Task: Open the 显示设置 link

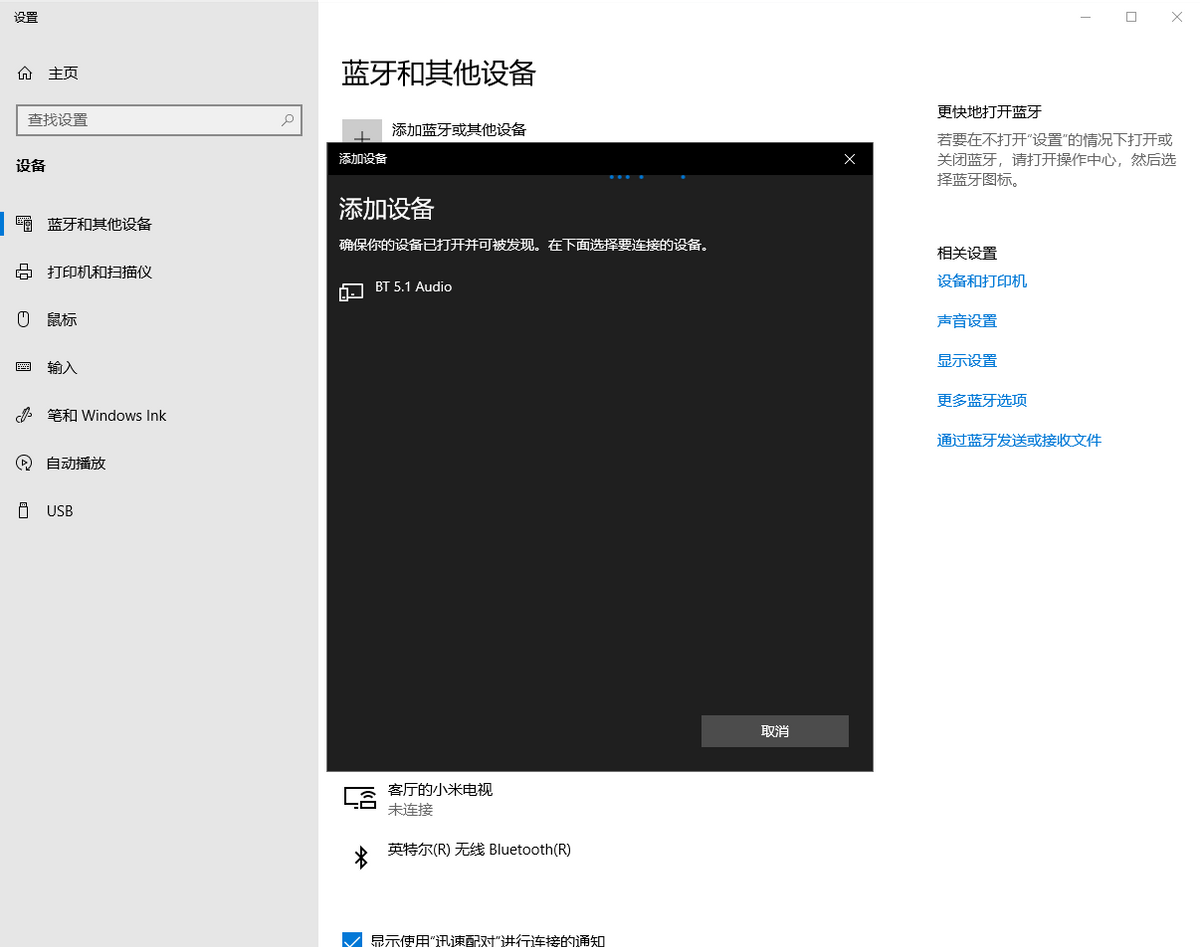Action: pos(967,361)
